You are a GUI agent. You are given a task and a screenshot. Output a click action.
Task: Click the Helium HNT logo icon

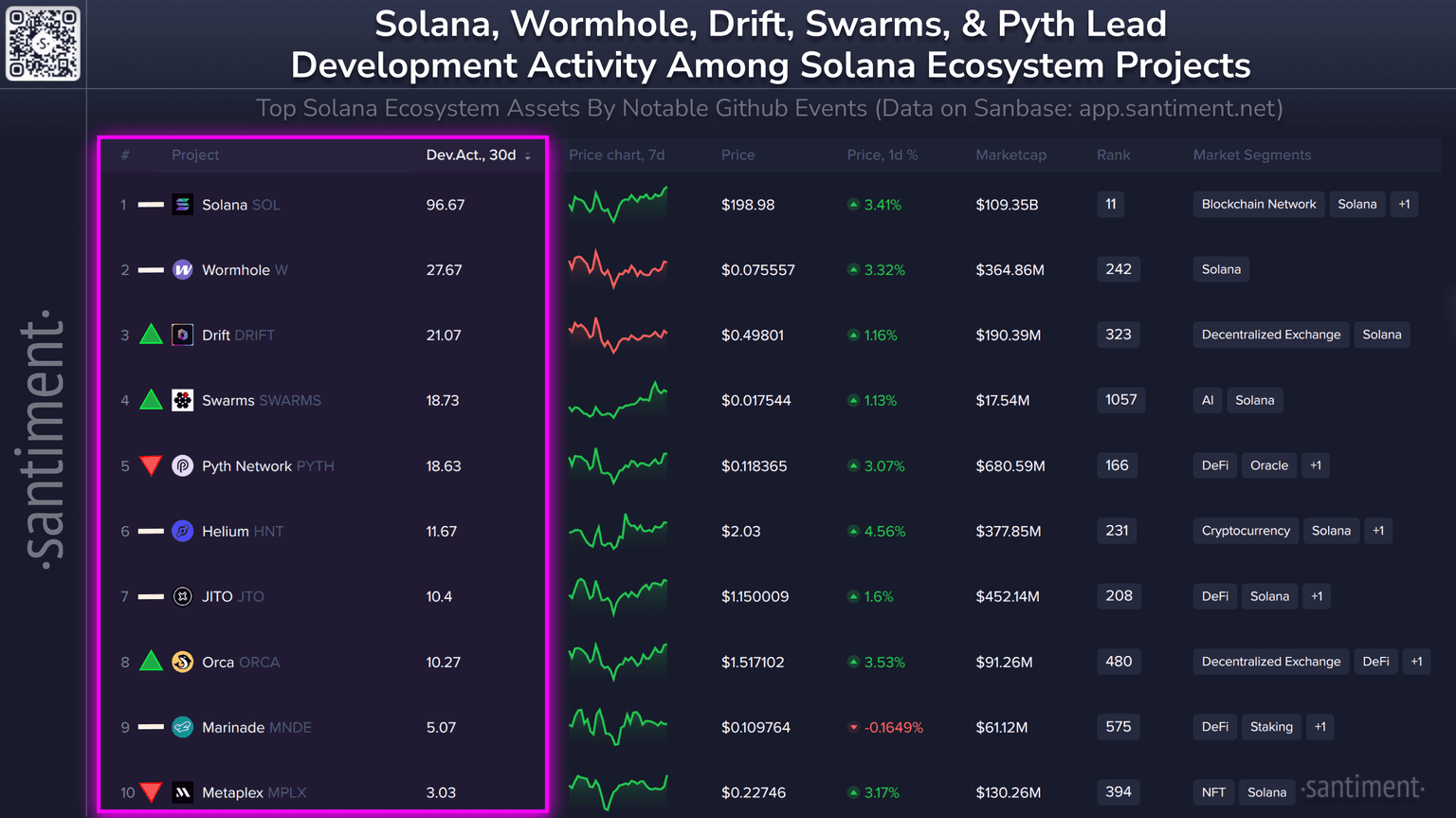[182, 532]
